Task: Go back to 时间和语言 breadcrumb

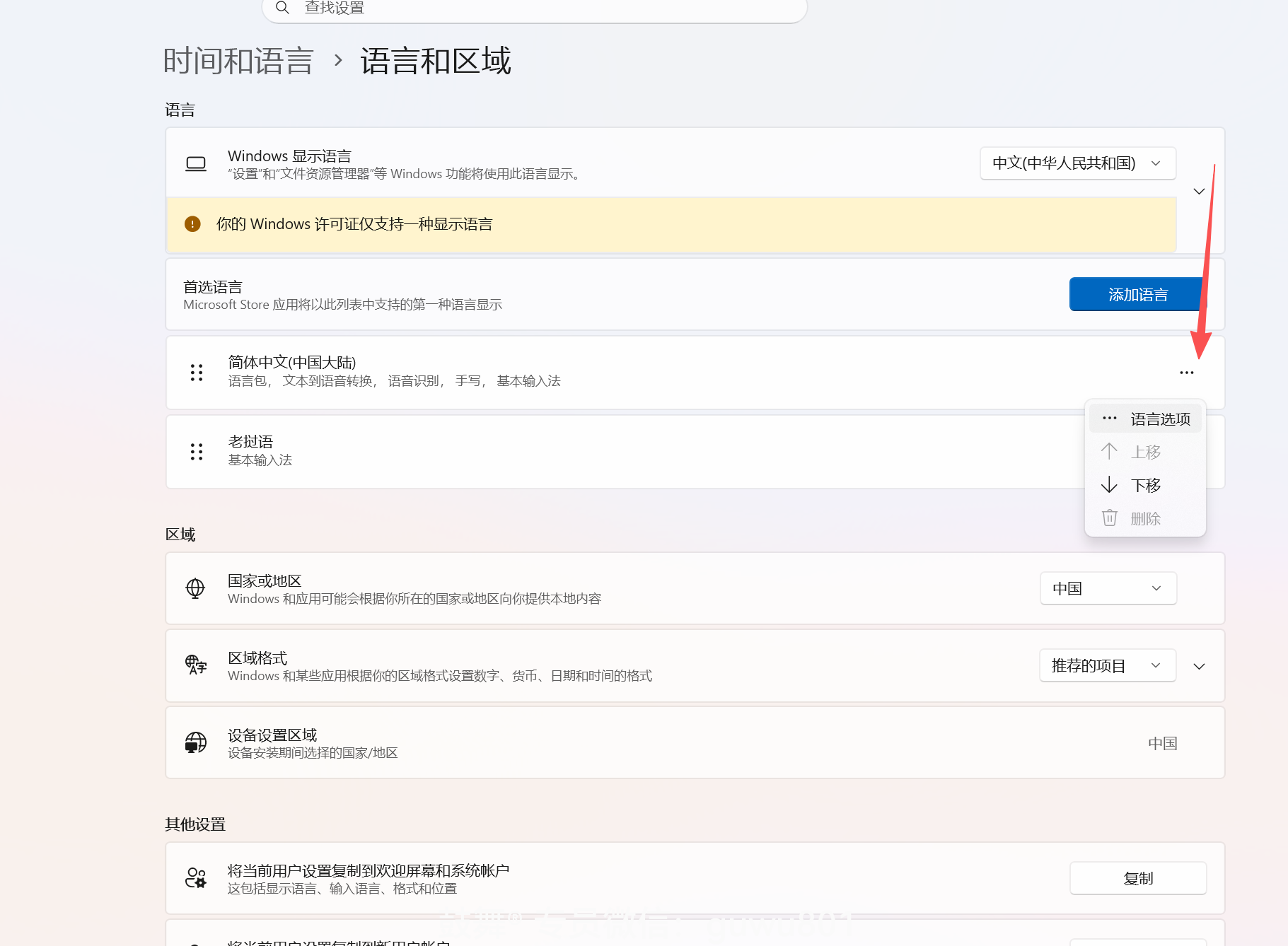Action: click(238, 61)
